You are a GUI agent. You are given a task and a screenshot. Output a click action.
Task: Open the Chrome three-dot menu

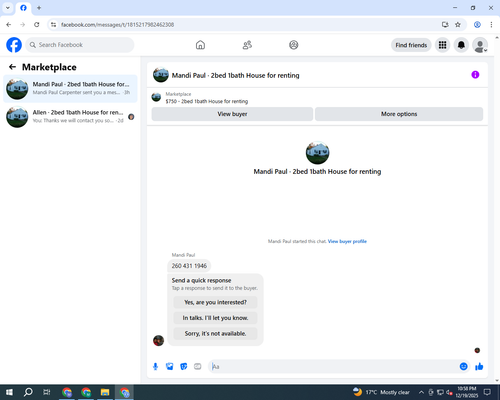pyautogui.click(x=491, y=25)
